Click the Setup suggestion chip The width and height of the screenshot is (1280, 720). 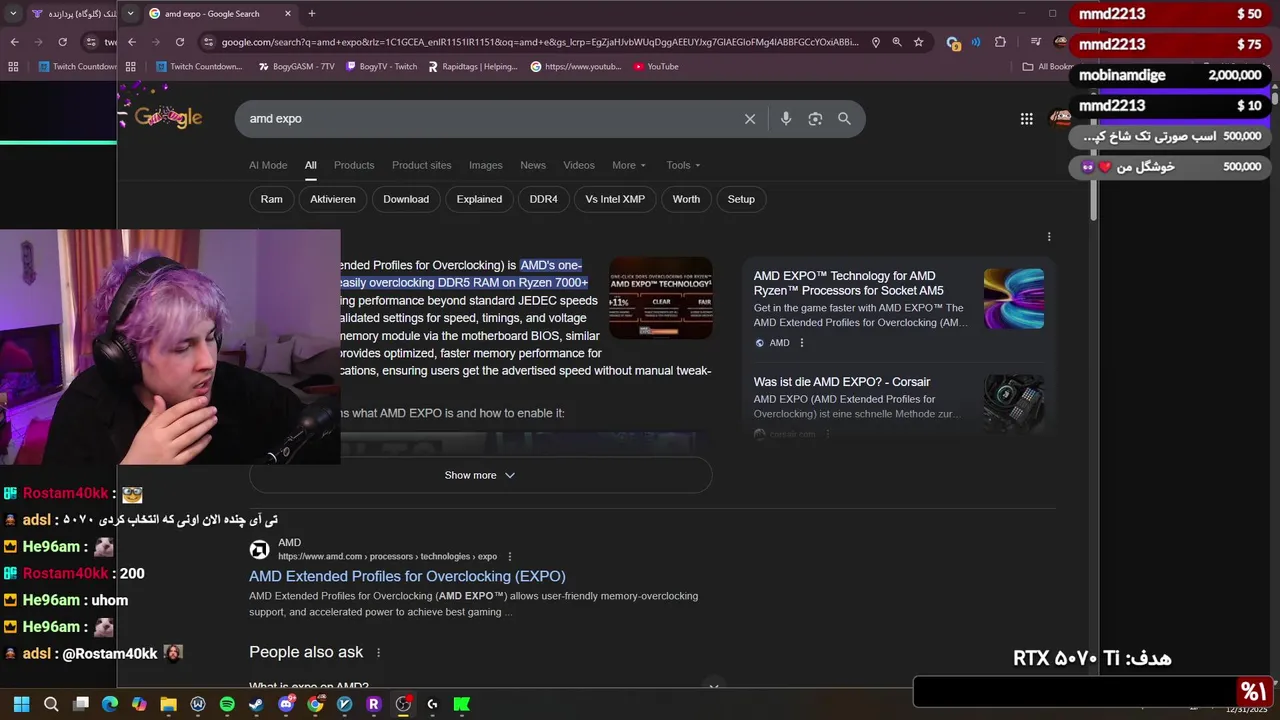tap(741, 199)
